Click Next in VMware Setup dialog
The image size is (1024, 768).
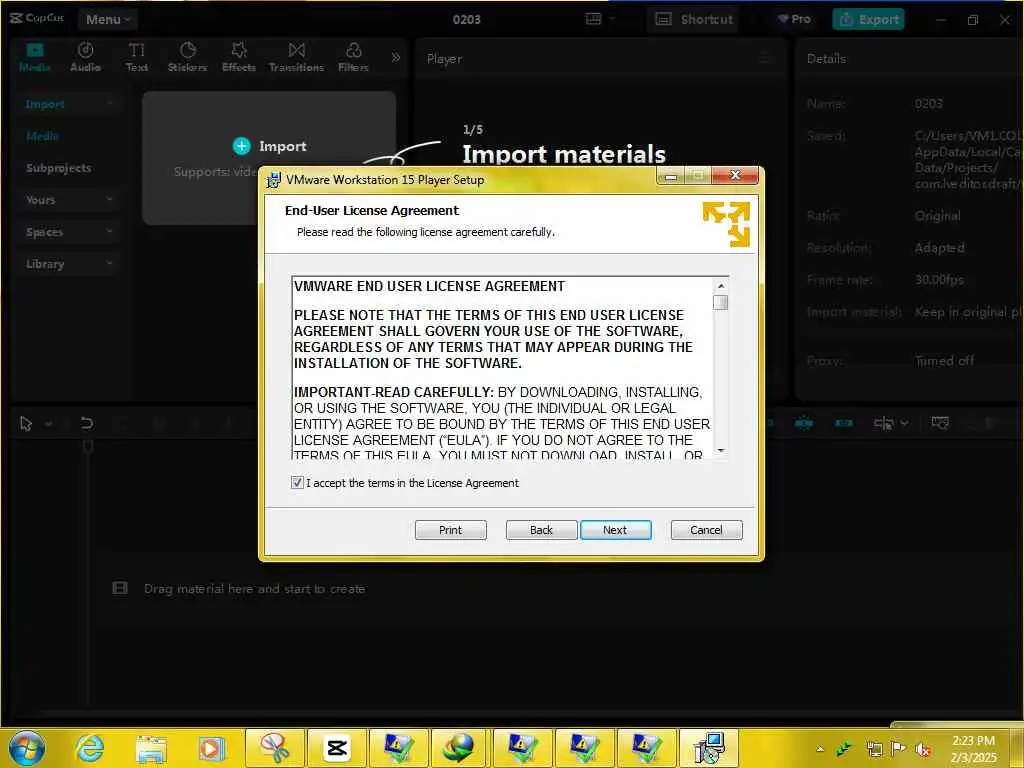[x=615, y=530]
